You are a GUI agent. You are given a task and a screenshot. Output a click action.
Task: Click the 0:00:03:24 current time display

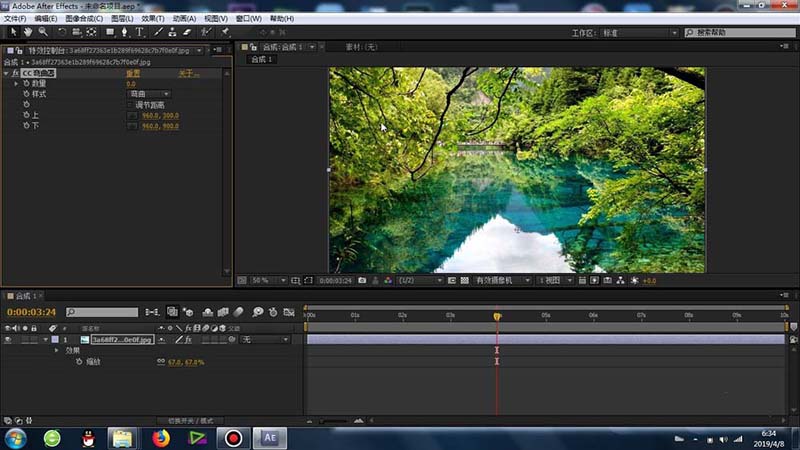click(x=31, y=312)
